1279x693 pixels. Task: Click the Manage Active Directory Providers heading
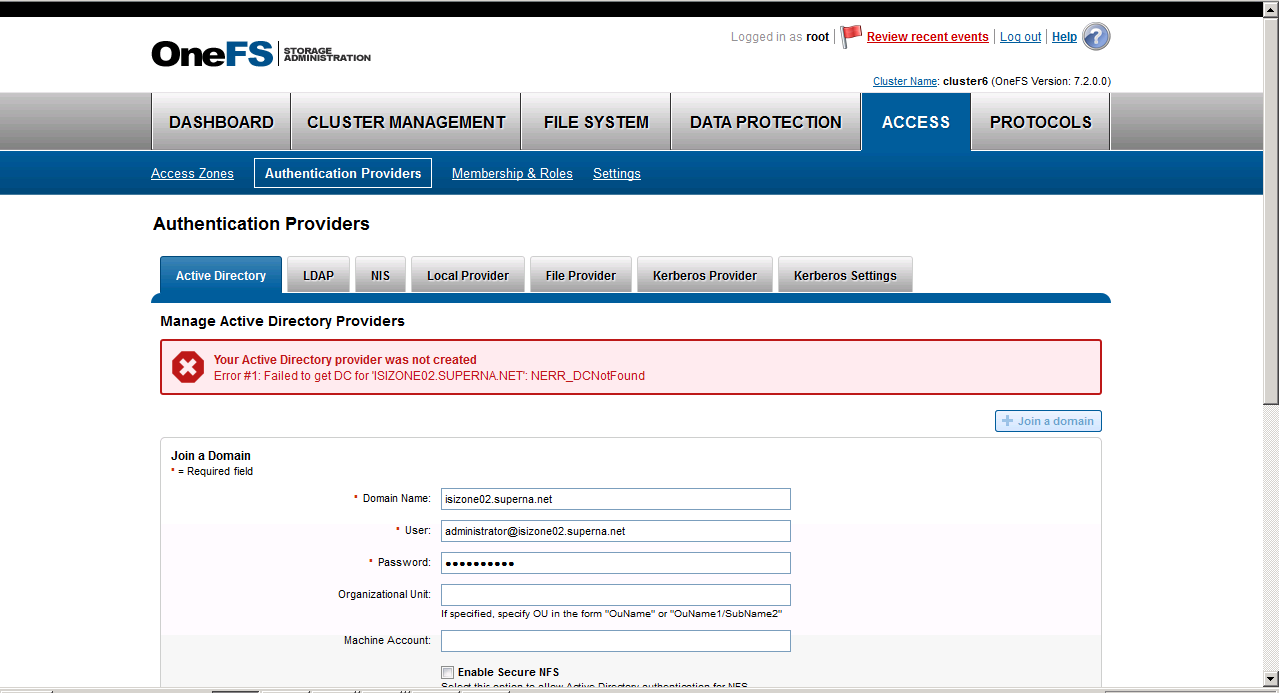coord(282,321)
